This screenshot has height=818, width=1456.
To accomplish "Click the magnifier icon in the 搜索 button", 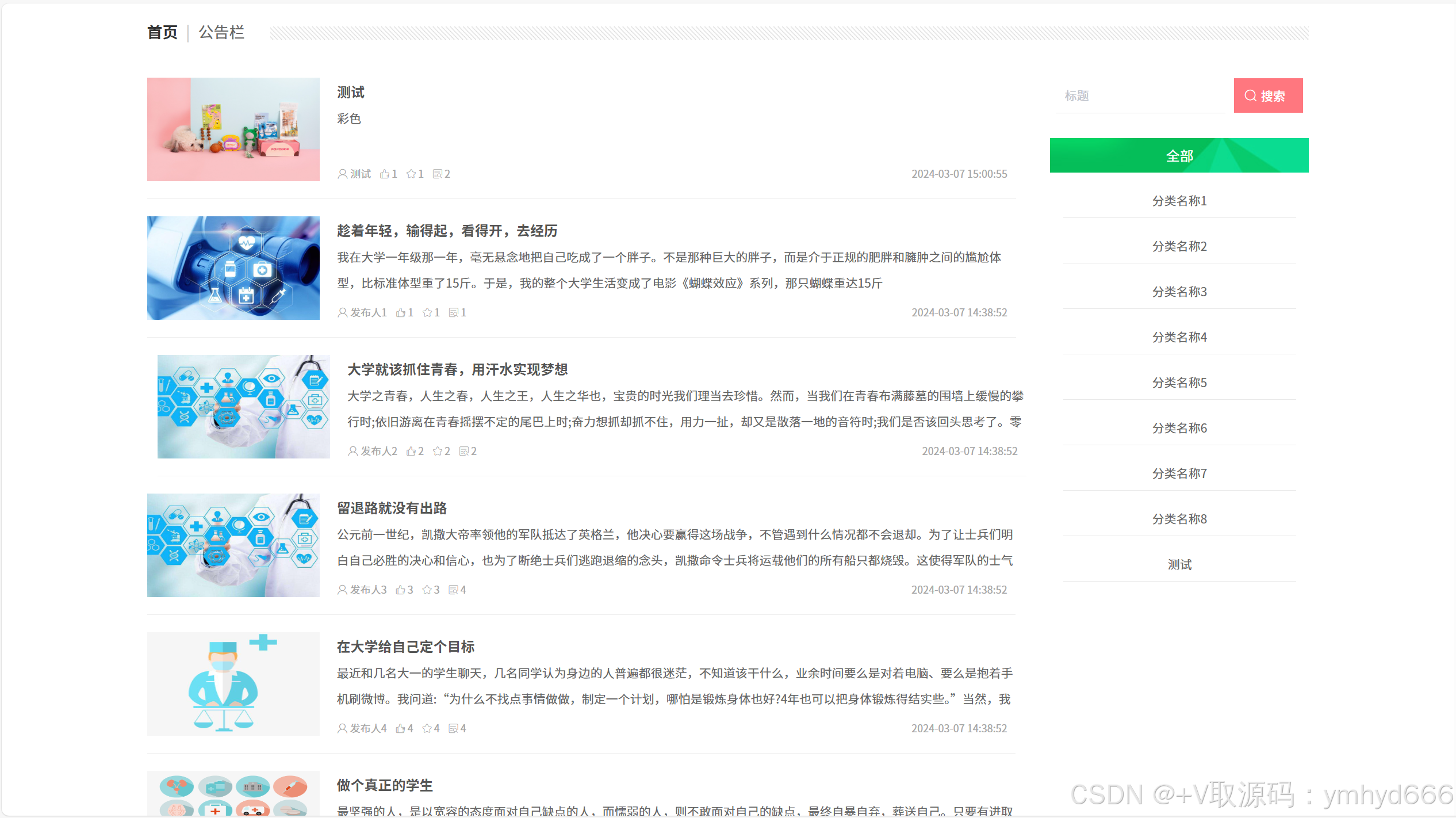I will (1250, 95).
